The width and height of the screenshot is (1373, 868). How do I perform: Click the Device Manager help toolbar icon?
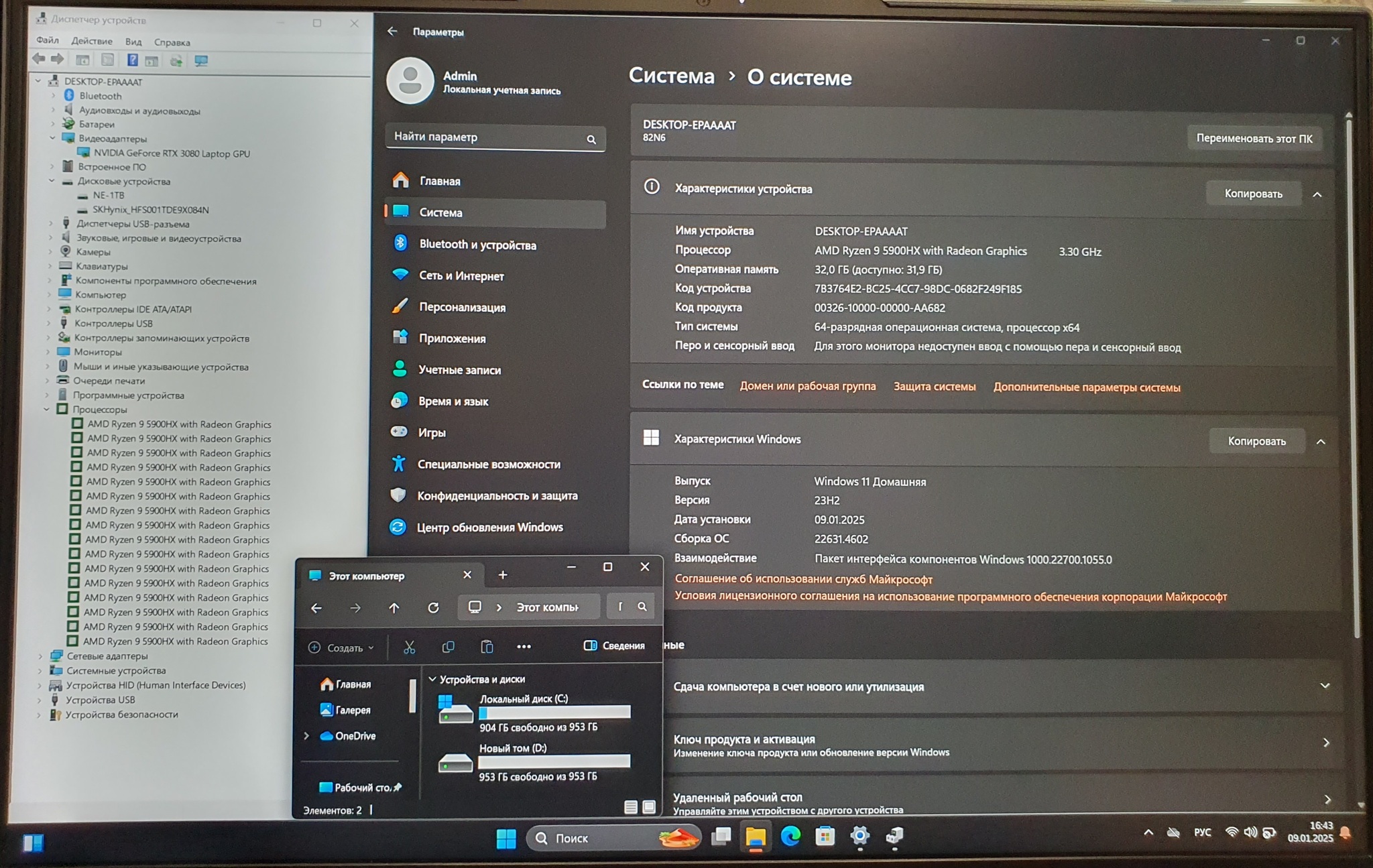133,60
